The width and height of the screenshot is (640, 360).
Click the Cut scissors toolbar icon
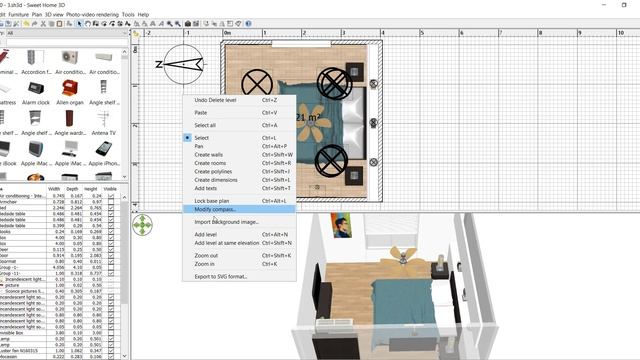point(43,24)
